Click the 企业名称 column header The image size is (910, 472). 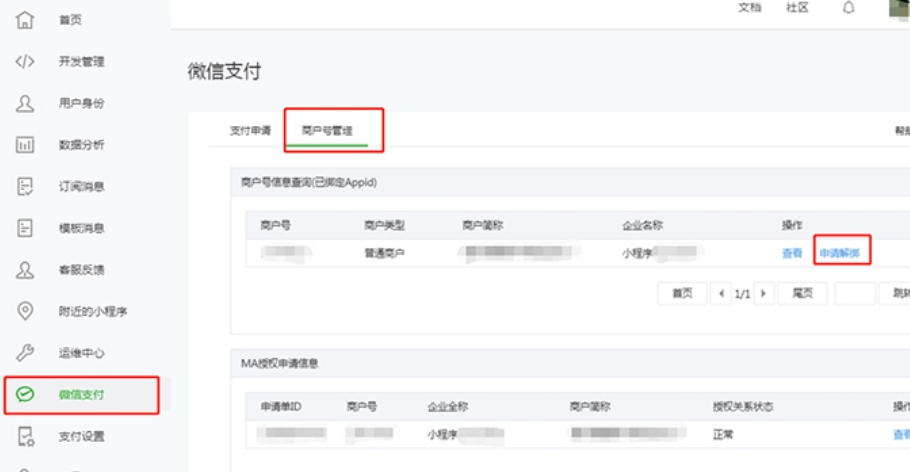click(x=642, y=225)
